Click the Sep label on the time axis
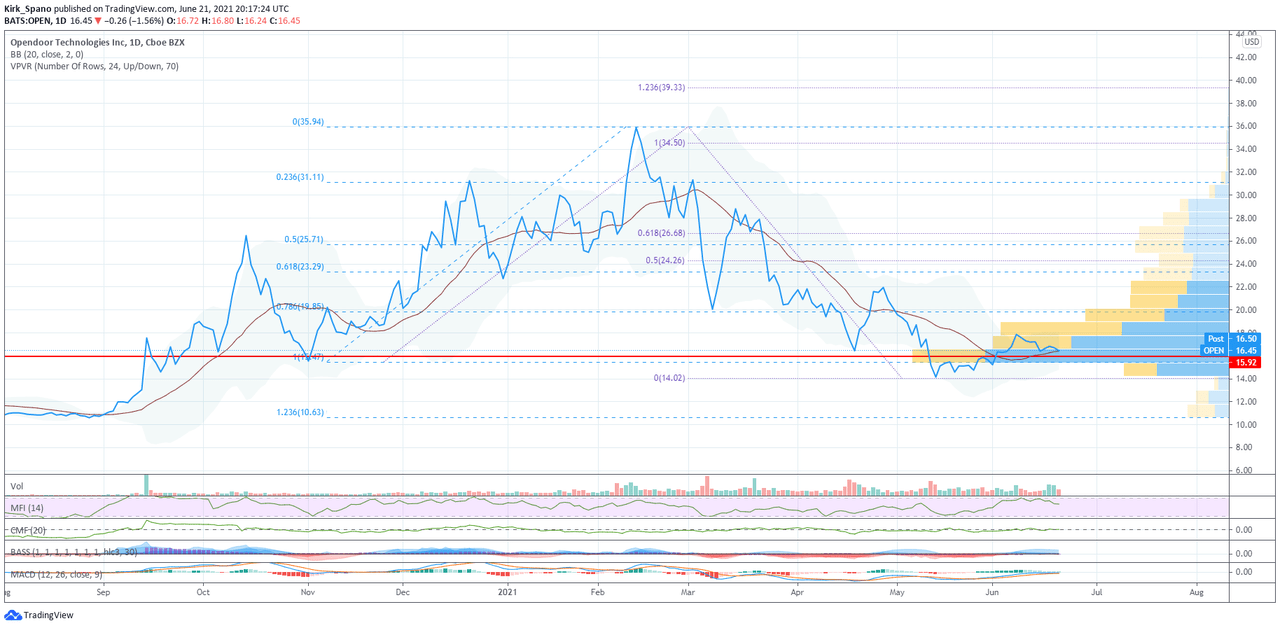Viewport: 1280px width, 628px height. click(x=103, y=593)
